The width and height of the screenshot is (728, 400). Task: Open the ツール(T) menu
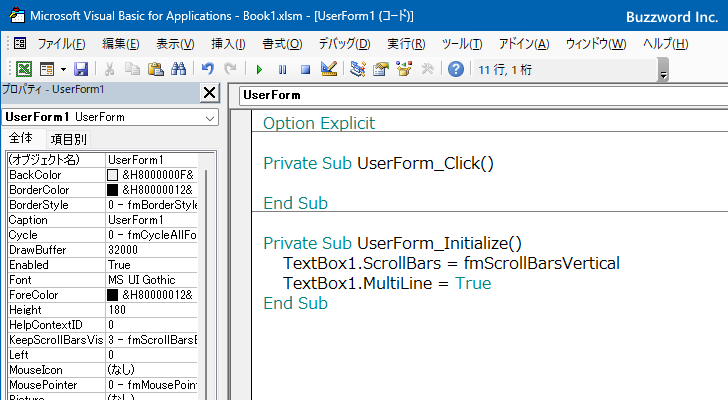point(462,44)
